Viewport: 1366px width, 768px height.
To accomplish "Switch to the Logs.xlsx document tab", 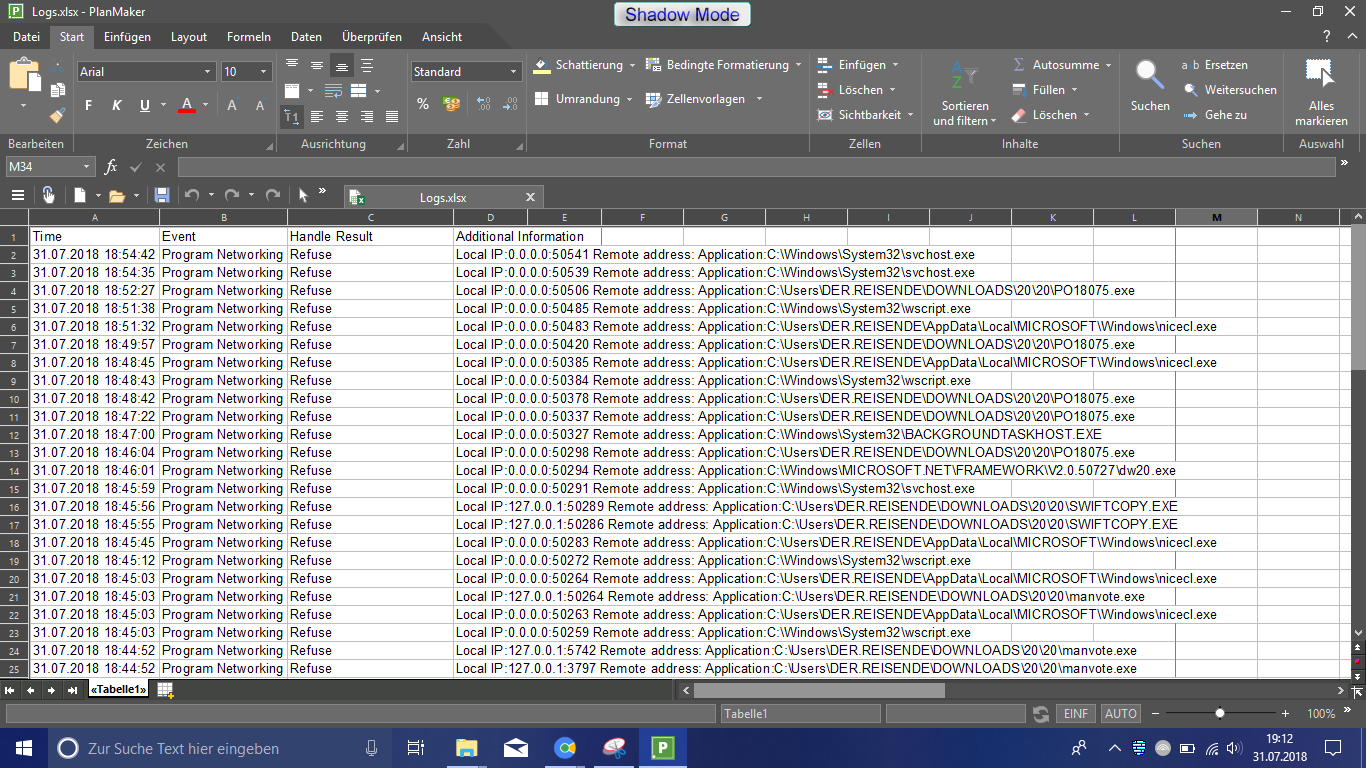I will coord(443,198).
